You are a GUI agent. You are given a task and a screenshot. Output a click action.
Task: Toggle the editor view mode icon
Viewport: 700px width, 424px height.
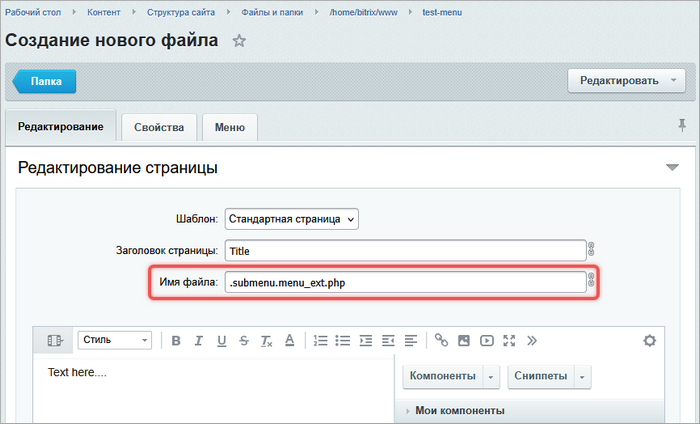coord(54,341)
